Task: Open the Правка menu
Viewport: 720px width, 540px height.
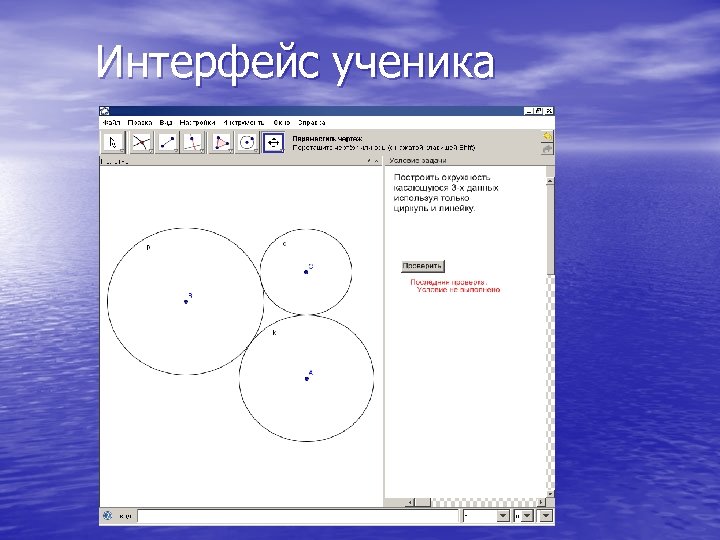Action: coord(140,123)
